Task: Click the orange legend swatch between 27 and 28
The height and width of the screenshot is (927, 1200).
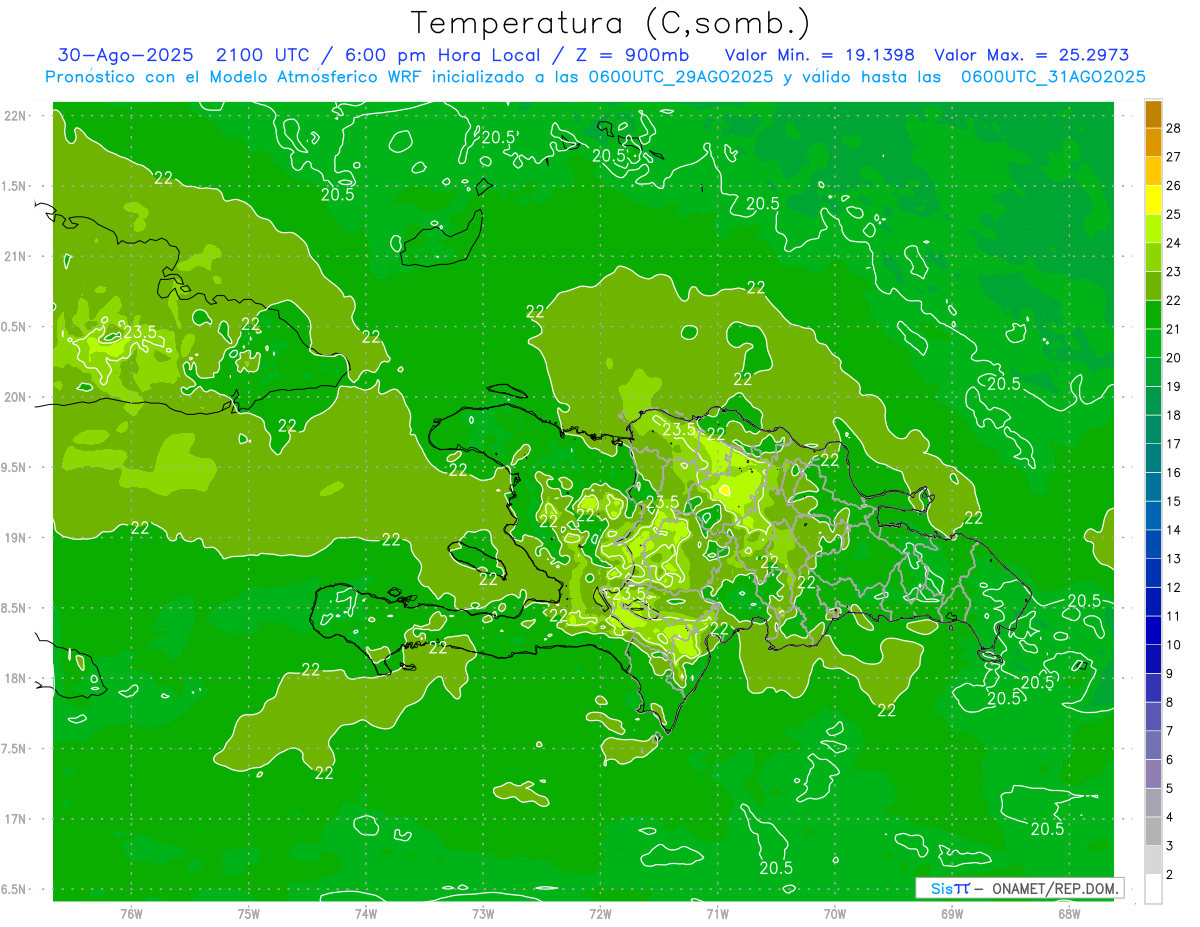Action: click(1153, 142)
